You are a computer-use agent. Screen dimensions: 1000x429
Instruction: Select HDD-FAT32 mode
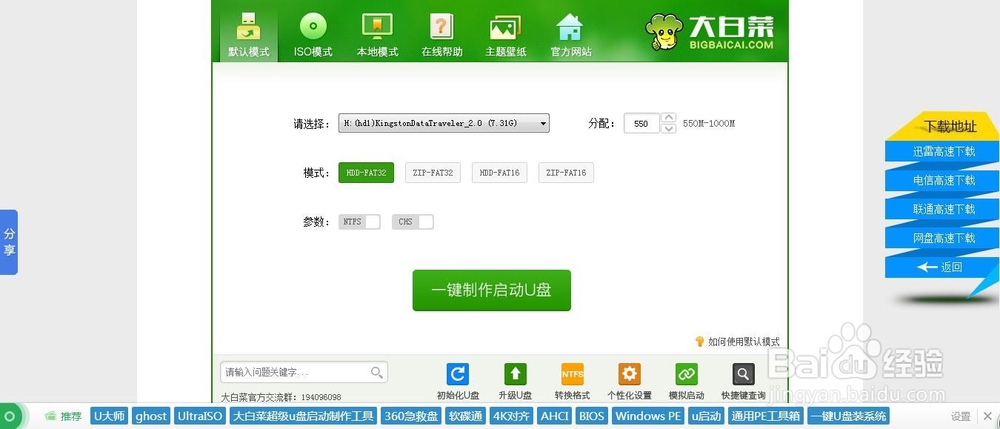pos(366,173)
